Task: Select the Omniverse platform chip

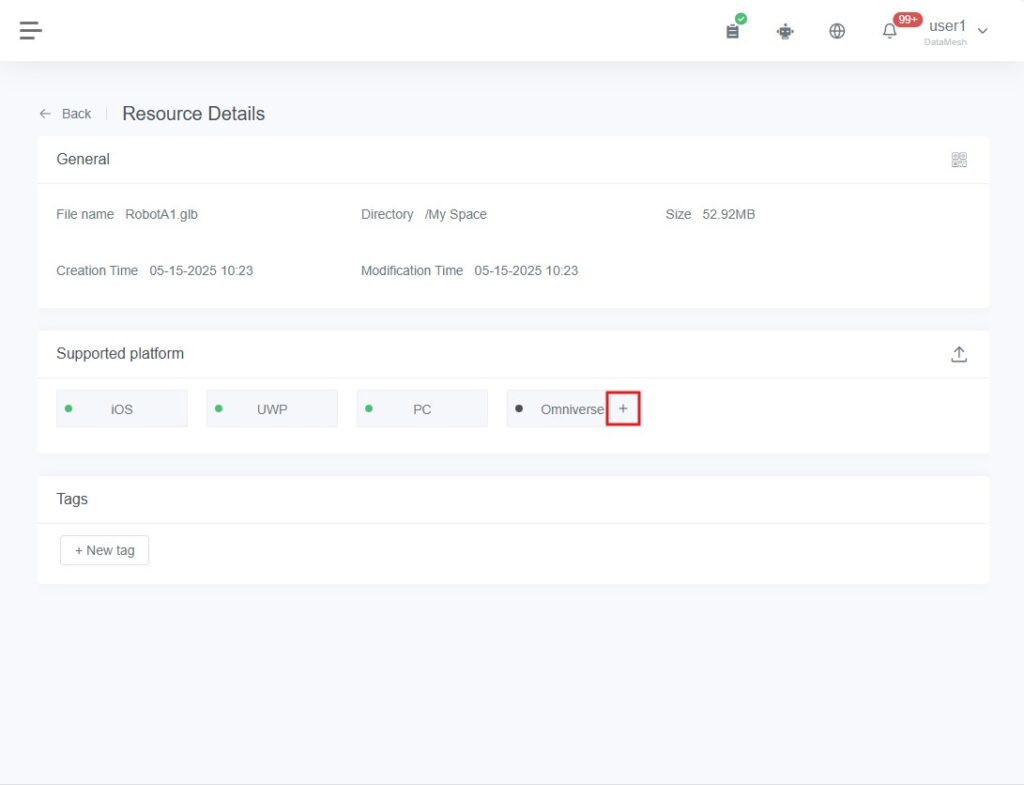Action: point(560,409)
